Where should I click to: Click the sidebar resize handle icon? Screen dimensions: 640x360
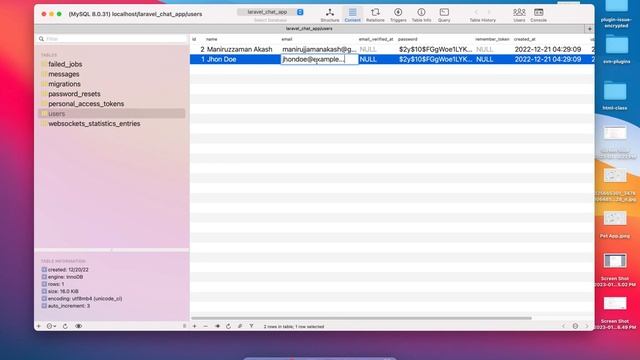(184, 326)
